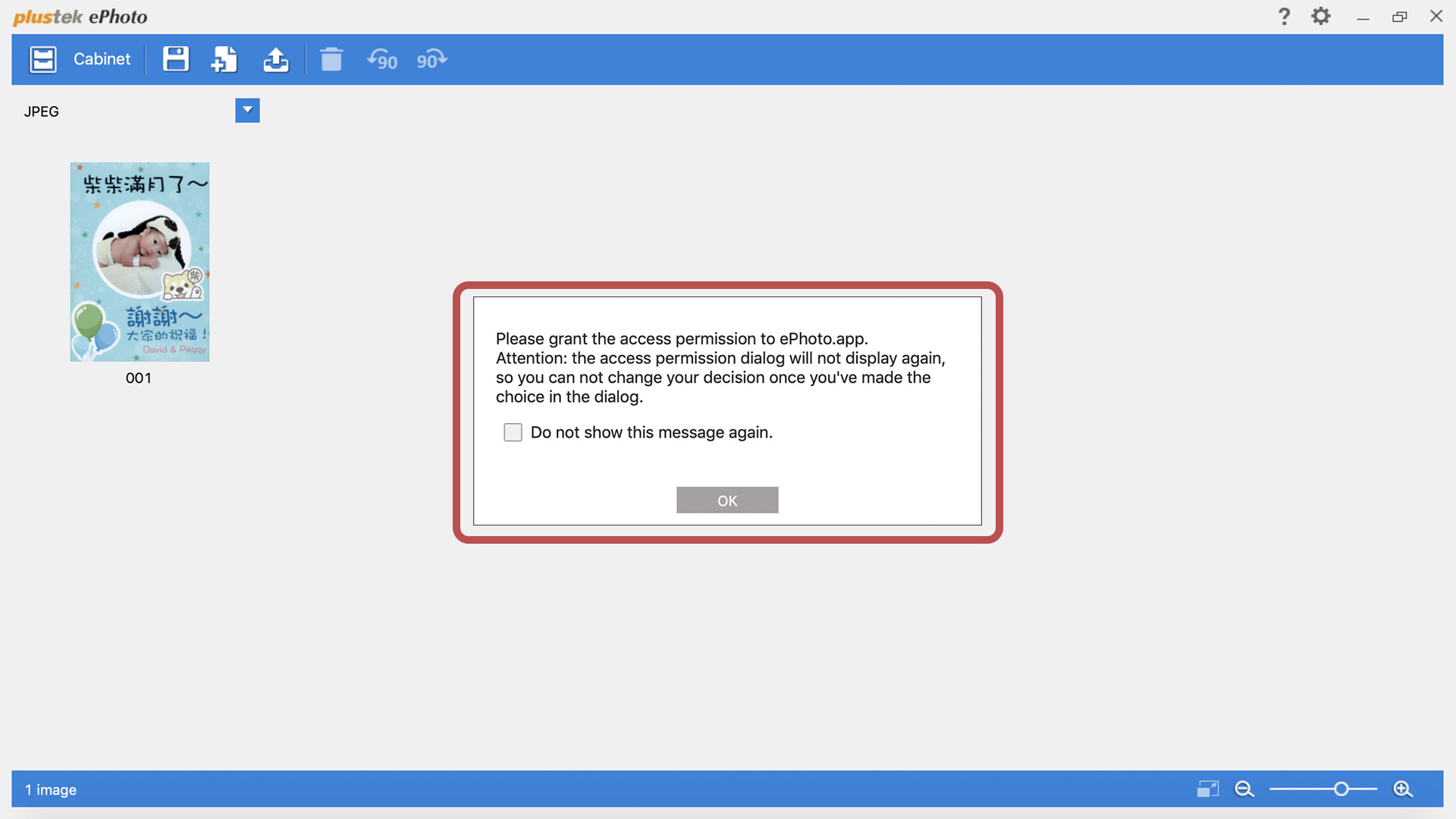Viewport: 1456px width, 819px height.
Task: Expand the JPEG format dropdown arrow
Action: [x=247, y=110]
